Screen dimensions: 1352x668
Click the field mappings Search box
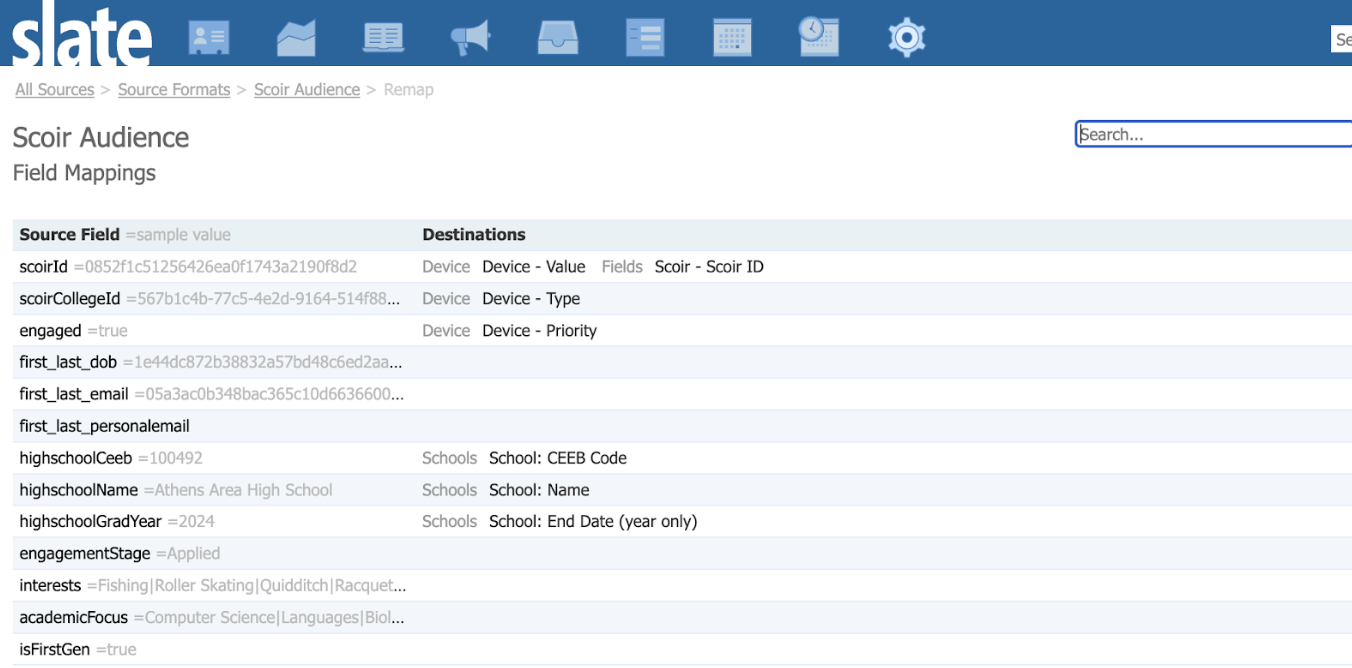pyautogui.click(x=1214, y=134)
